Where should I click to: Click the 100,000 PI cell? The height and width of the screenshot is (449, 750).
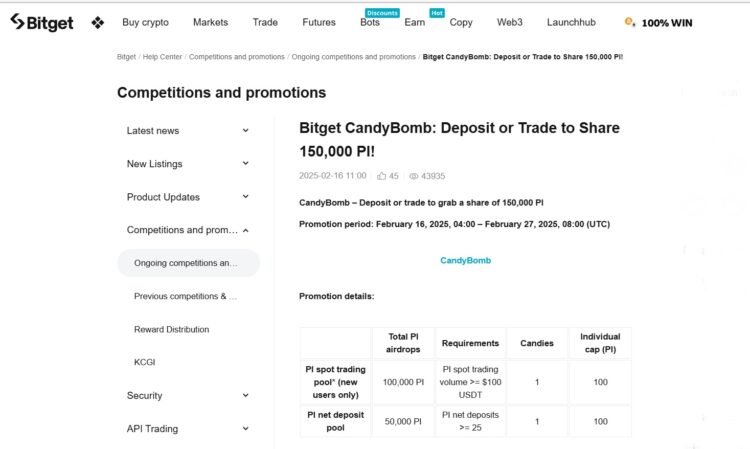click(403, 382)
